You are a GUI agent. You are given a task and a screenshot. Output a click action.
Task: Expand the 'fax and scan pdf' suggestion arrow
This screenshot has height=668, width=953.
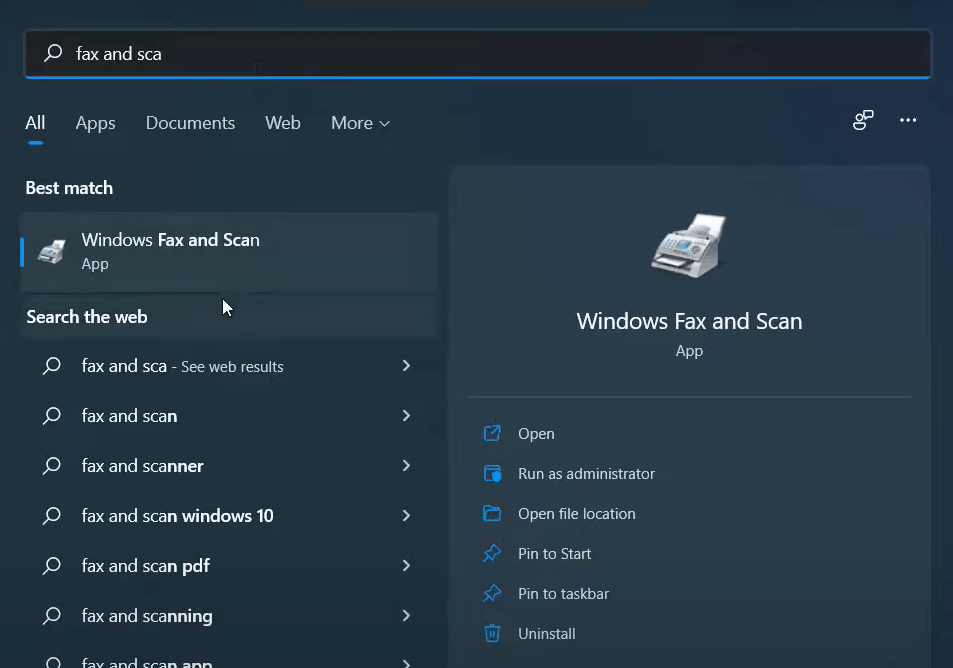(406, 566)
